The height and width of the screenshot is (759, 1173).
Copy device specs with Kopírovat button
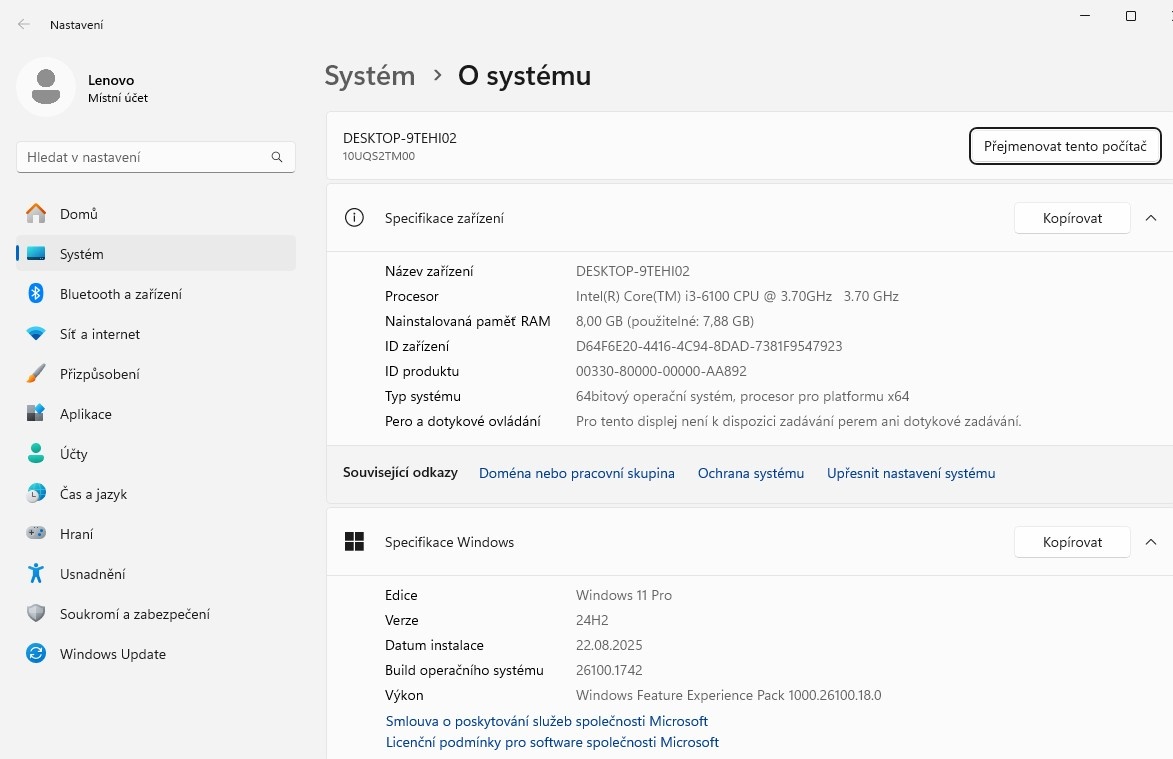[1071, 218]
